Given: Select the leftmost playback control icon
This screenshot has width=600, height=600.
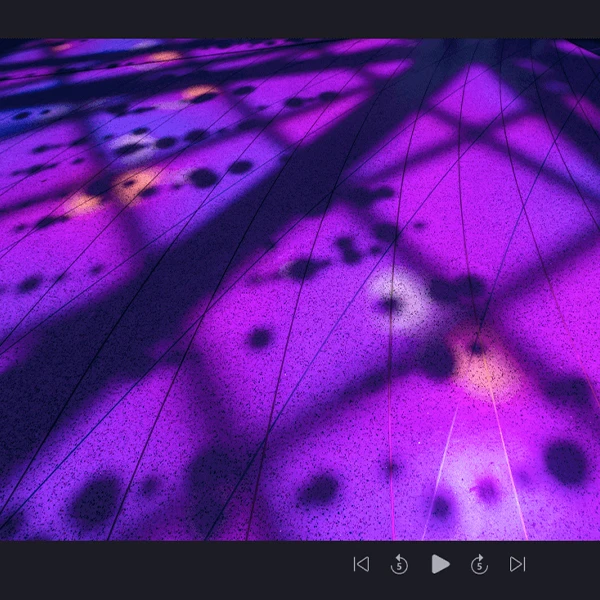Looking at the screenshot, I should pos(361,564).
